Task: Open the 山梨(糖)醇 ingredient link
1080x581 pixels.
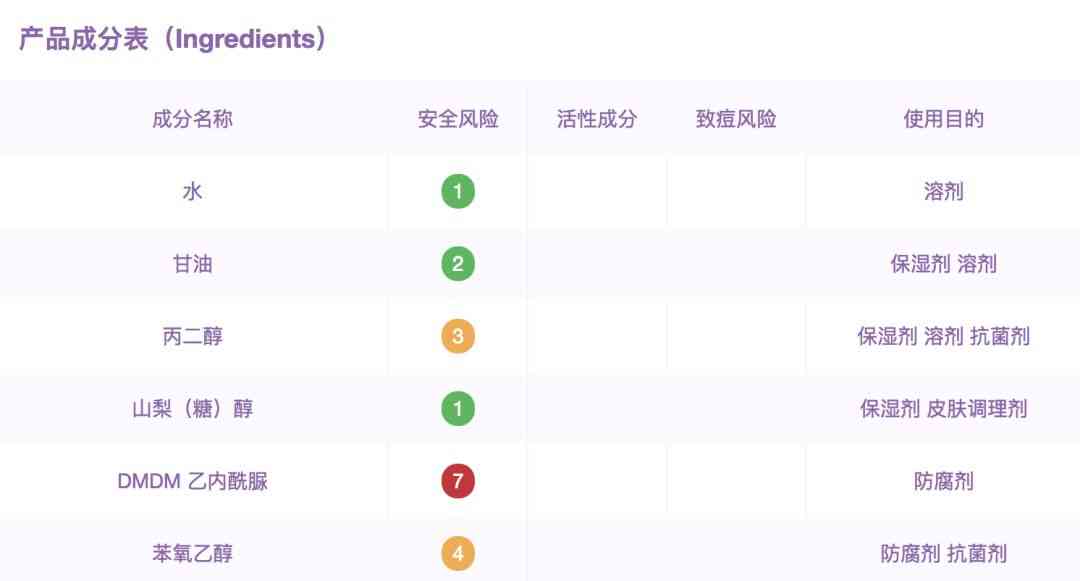Action: (192, 409)
